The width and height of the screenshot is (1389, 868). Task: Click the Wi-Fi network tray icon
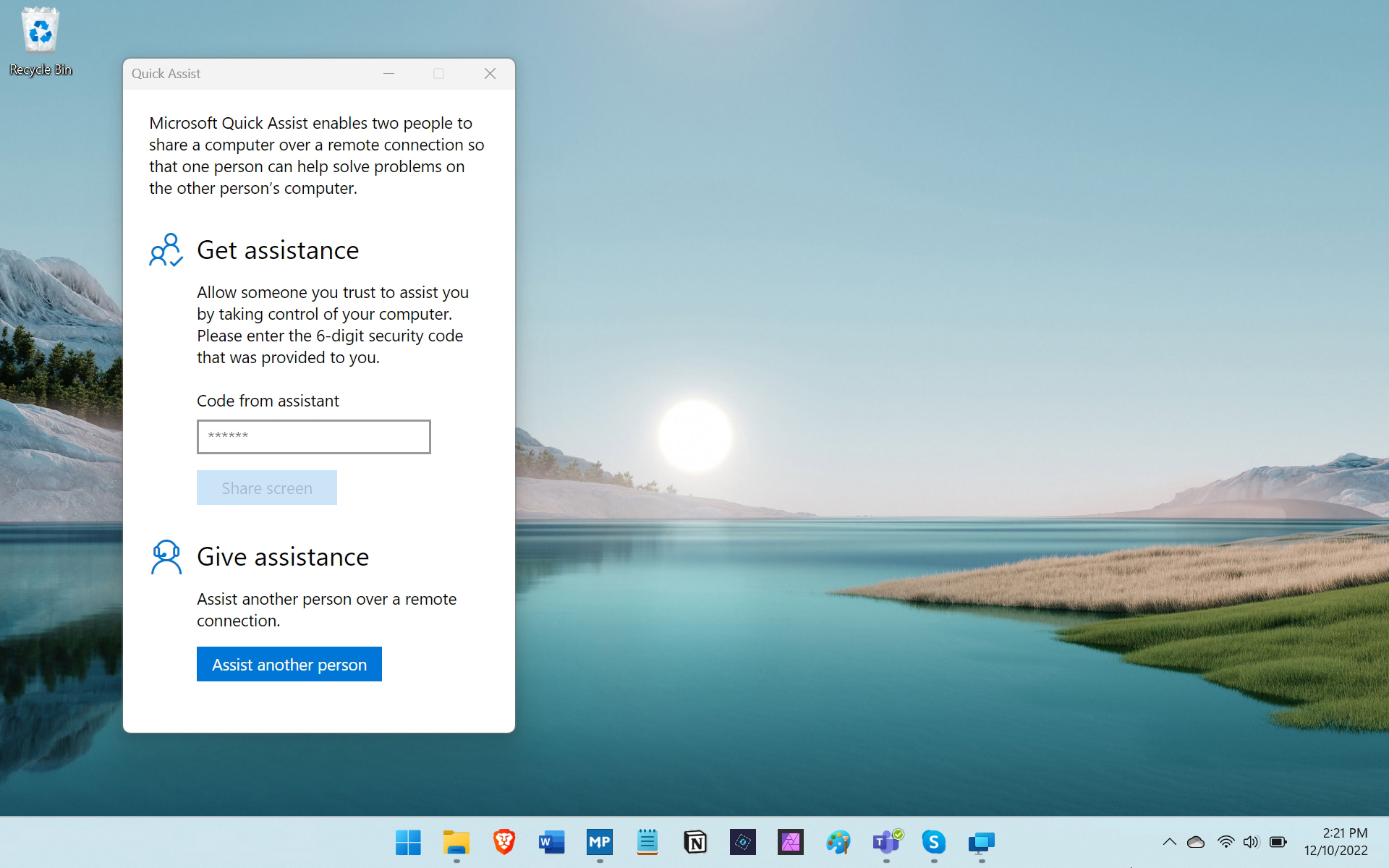click(x=1226, y=842)
